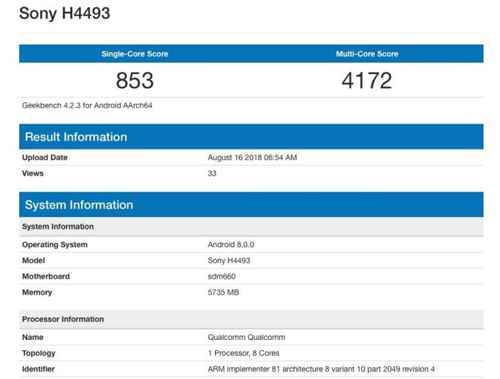Click the Operating System label

[55, 245]
